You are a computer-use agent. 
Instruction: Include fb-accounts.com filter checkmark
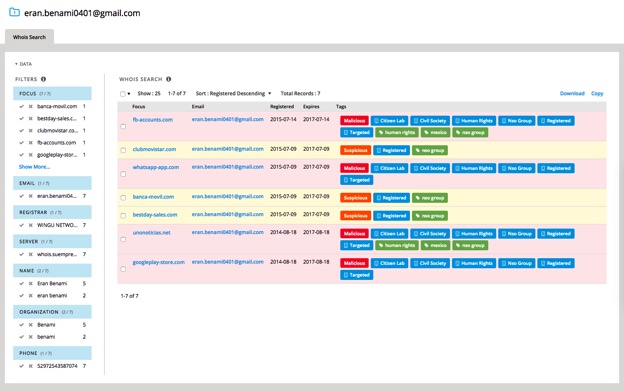[x=21, y=142]
